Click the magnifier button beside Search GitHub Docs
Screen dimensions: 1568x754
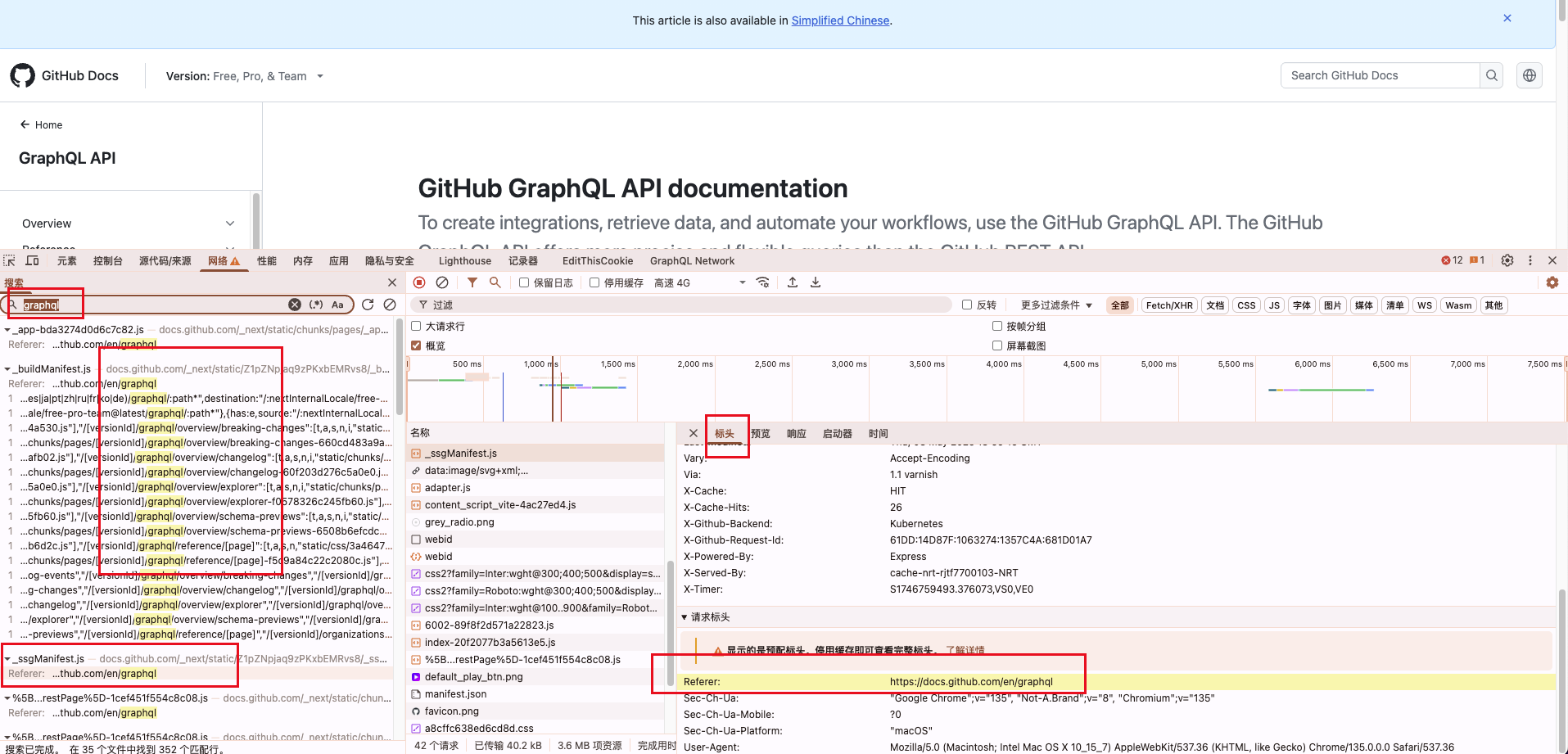tap(1492, 75)
